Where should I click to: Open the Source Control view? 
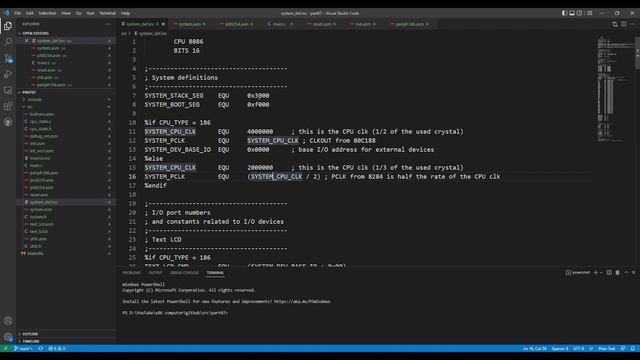click(8, 58)
